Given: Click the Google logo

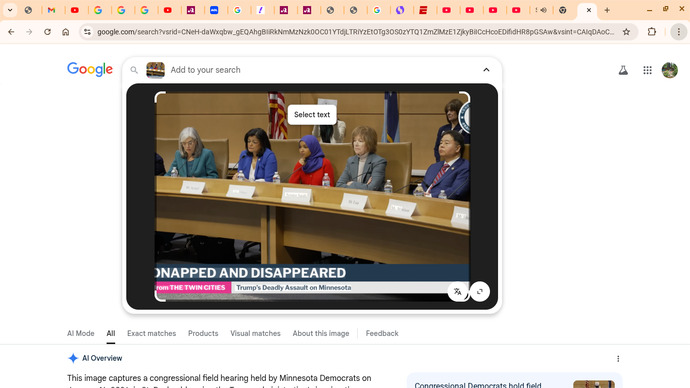Looking at the screenshot, I should pos(90,69).
